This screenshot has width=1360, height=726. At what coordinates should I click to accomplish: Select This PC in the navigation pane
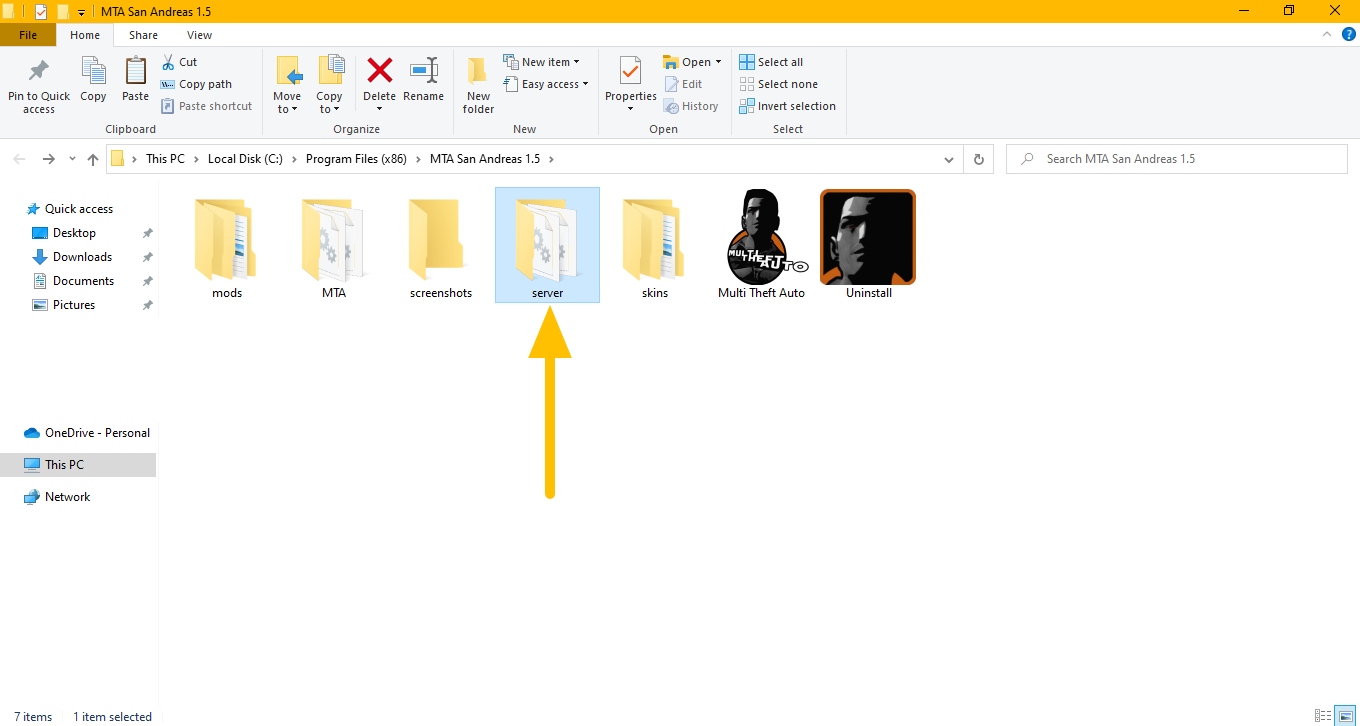78,465
